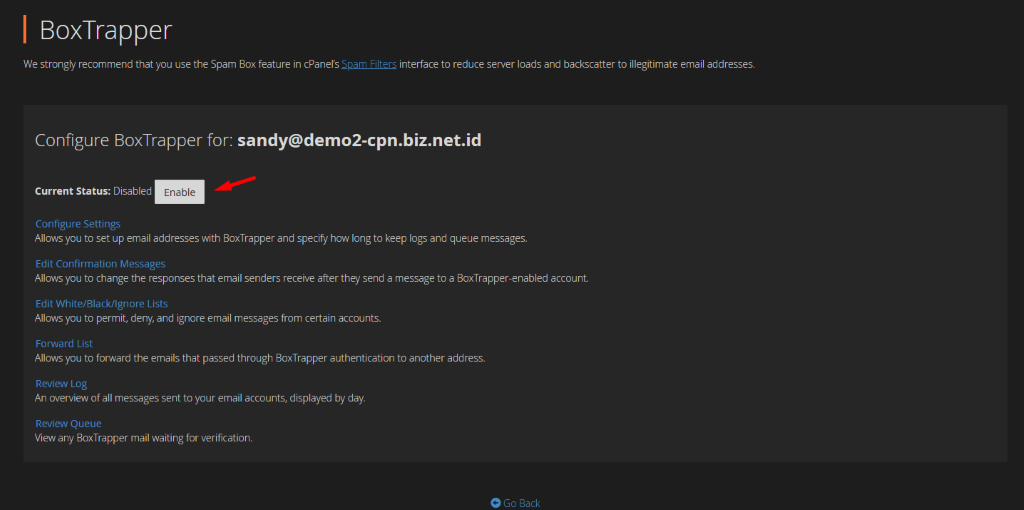Image resolution: width=1024 pixels, height=510 pixels.
Task: Open the Review Log link
Action: (61, 383)
